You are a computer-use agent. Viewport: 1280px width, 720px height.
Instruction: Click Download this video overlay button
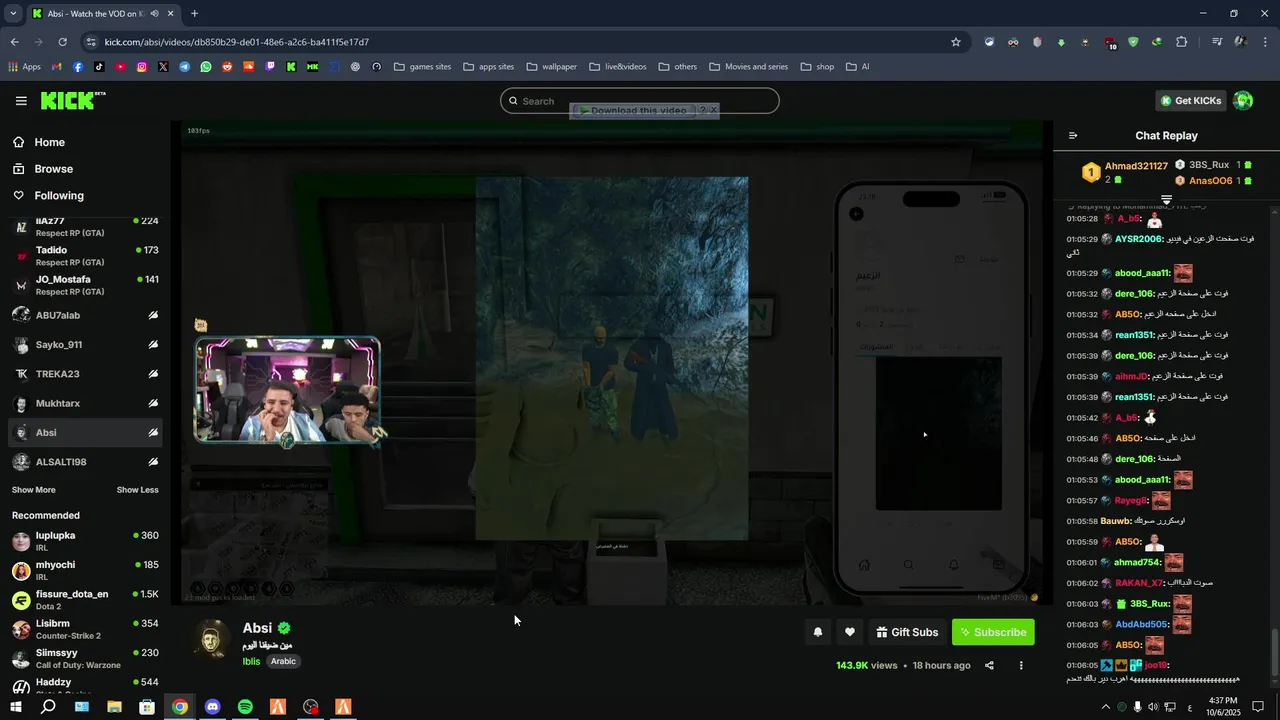[633, 110]
